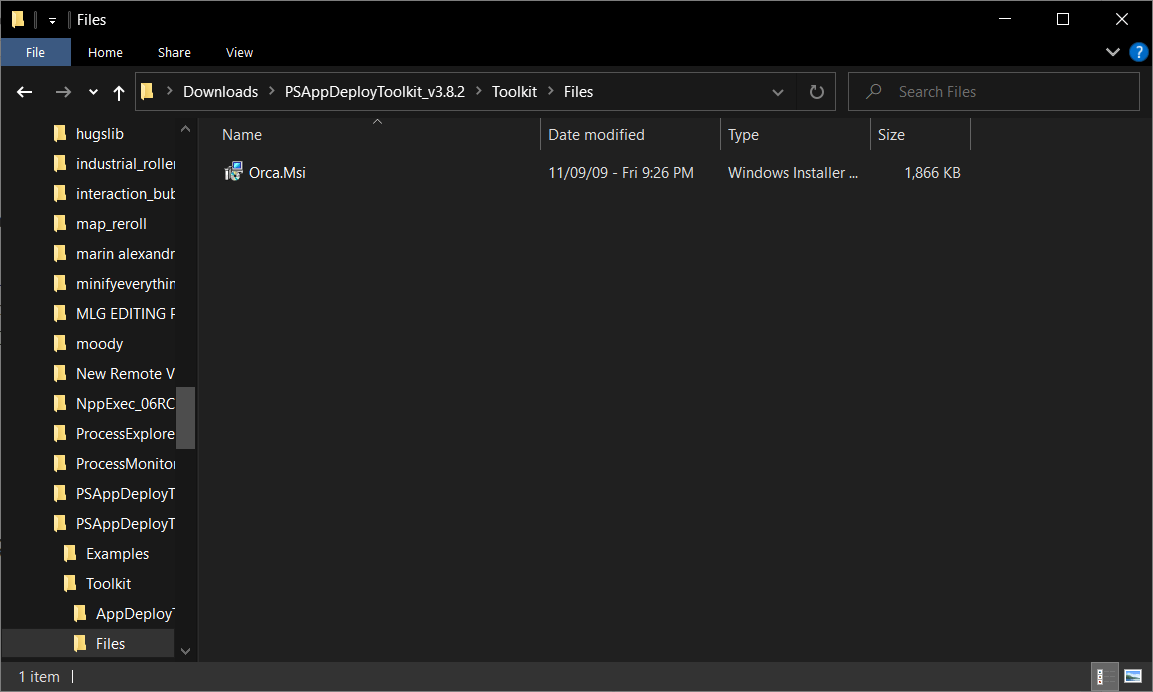Open the Customize Quick Access Toolbar dropdown
The width and height of the screenshot is (1153, 692).
[x=52, y=21]
